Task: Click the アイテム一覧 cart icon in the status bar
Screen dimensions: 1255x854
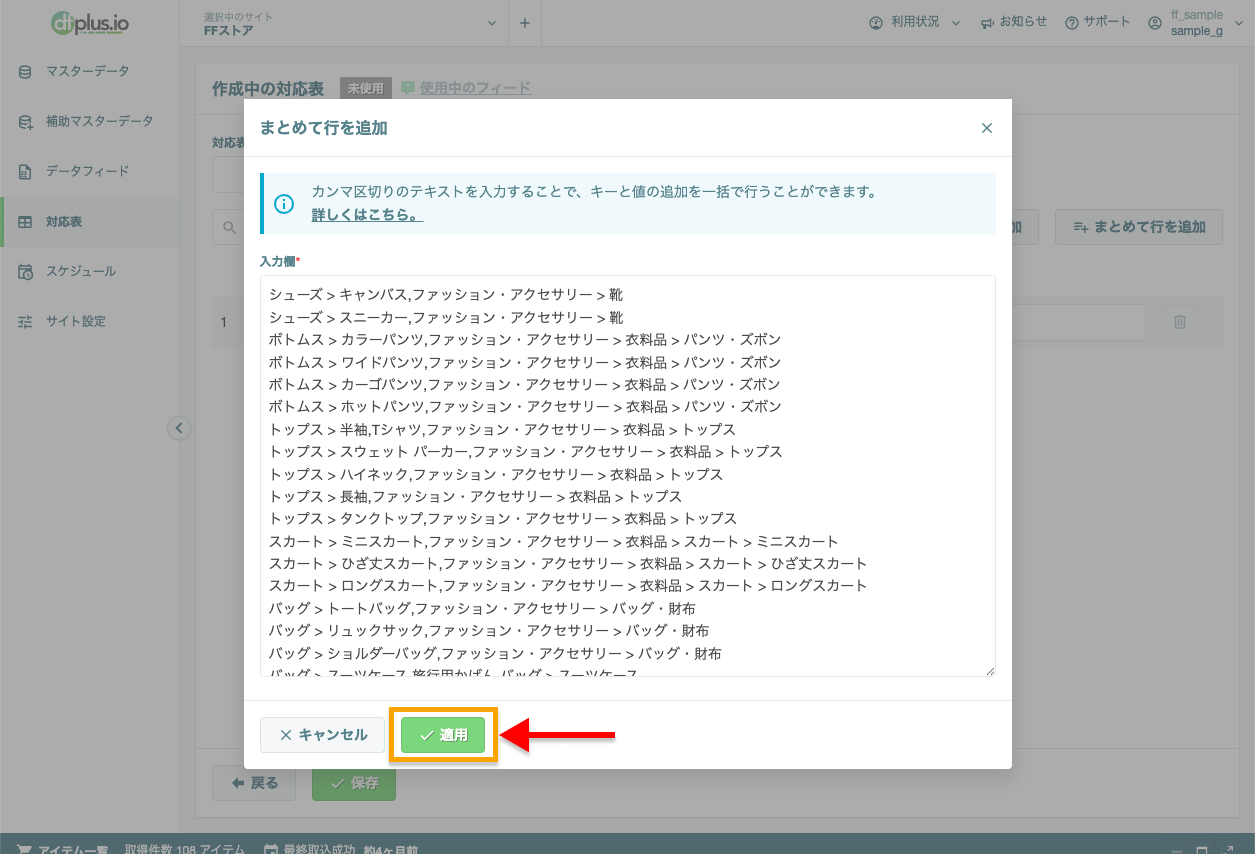Action: coord(24,849)
